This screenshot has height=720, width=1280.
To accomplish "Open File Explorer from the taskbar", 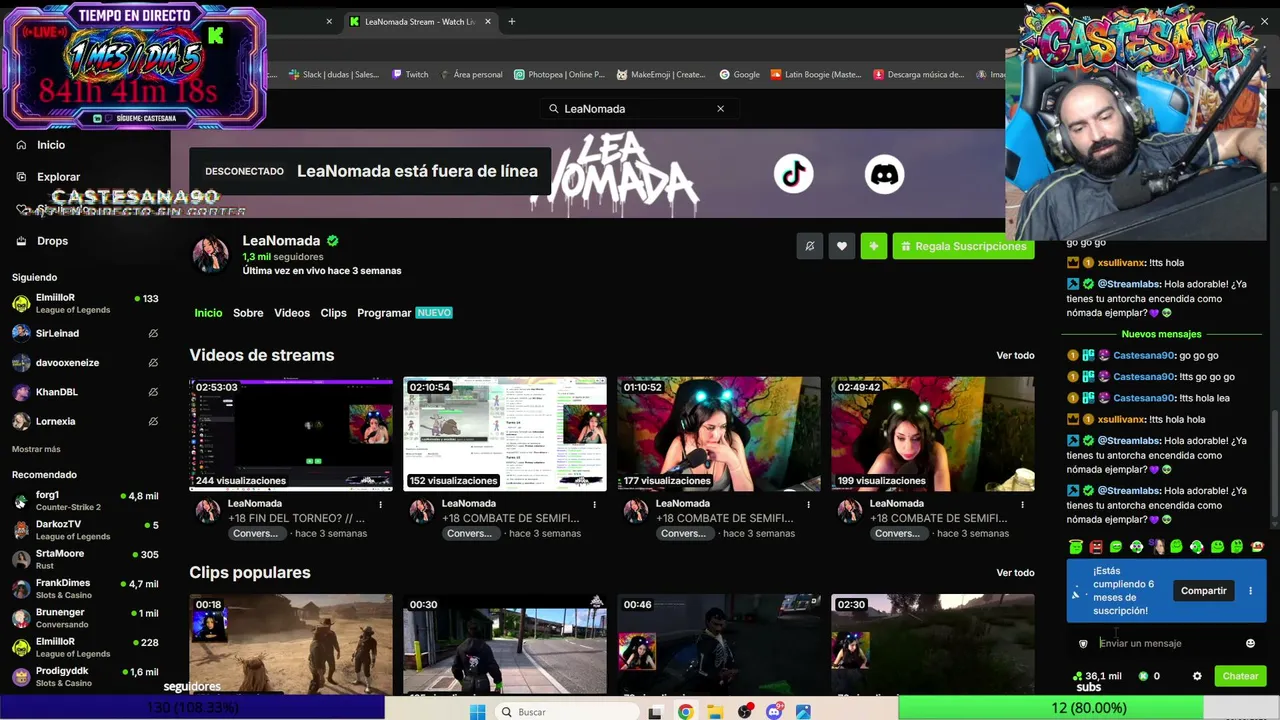I will [x=715, y=712].
